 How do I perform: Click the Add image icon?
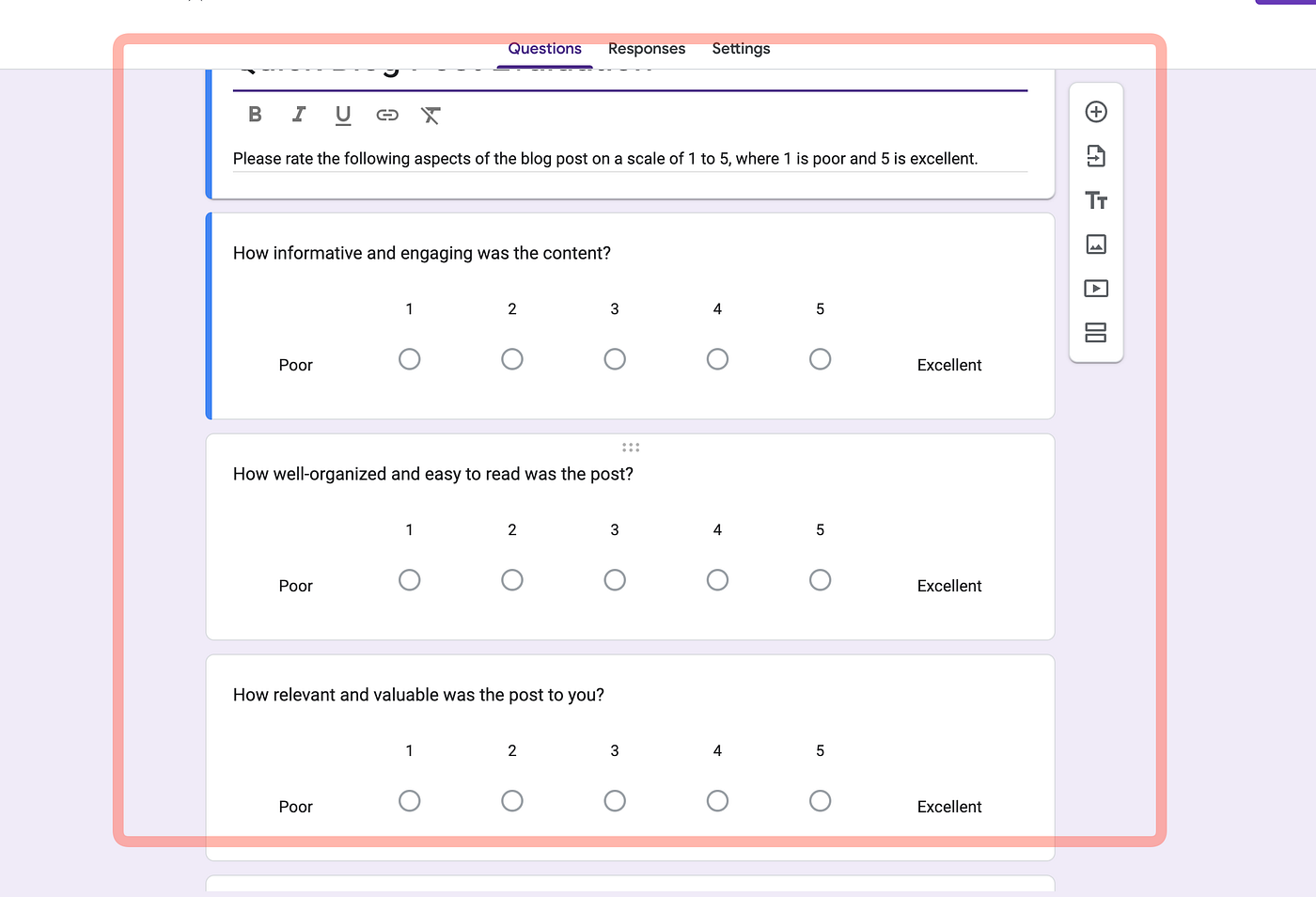point(1096,244)
